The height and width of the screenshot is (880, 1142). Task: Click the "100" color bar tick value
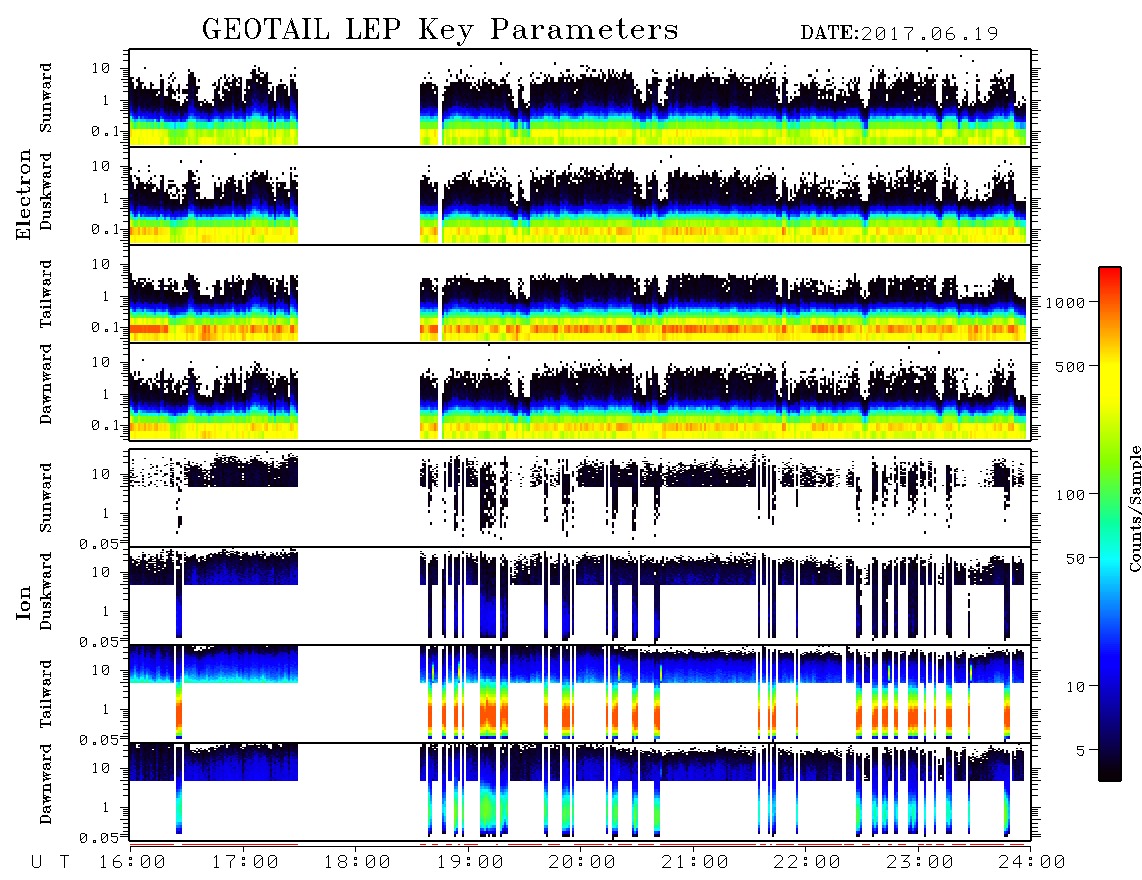click(1070, 495)
